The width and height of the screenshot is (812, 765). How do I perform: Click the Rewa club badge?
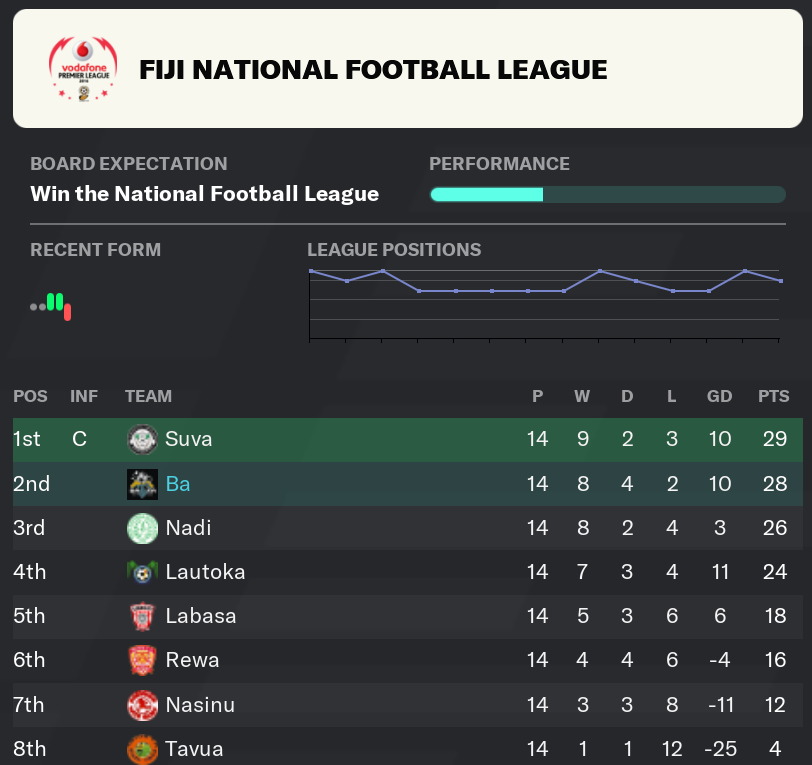[x=142, y=660]
